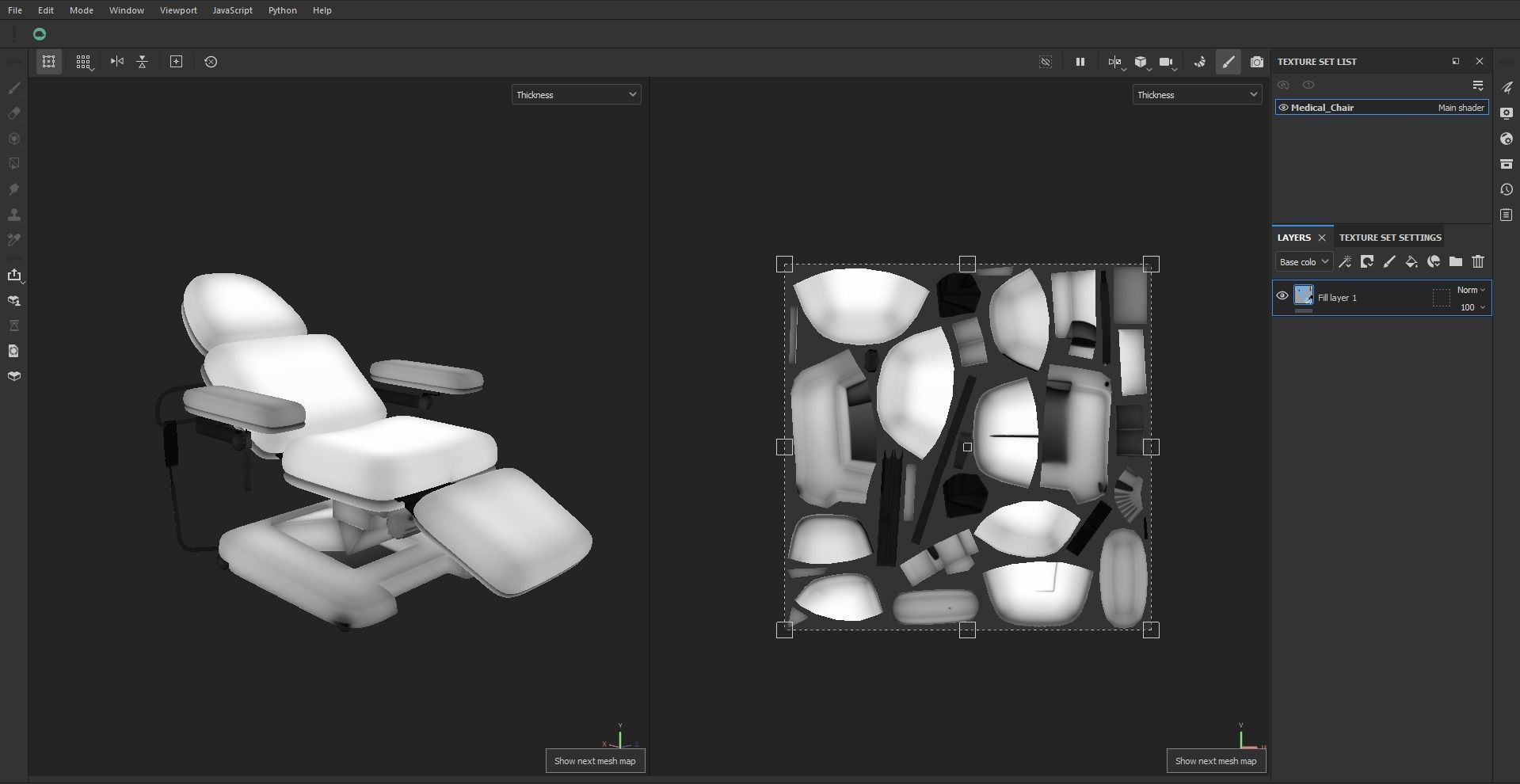The image size is (1520, 784).
Task: Click the hourglass icon in left toolbar
Action: [14, 325]
